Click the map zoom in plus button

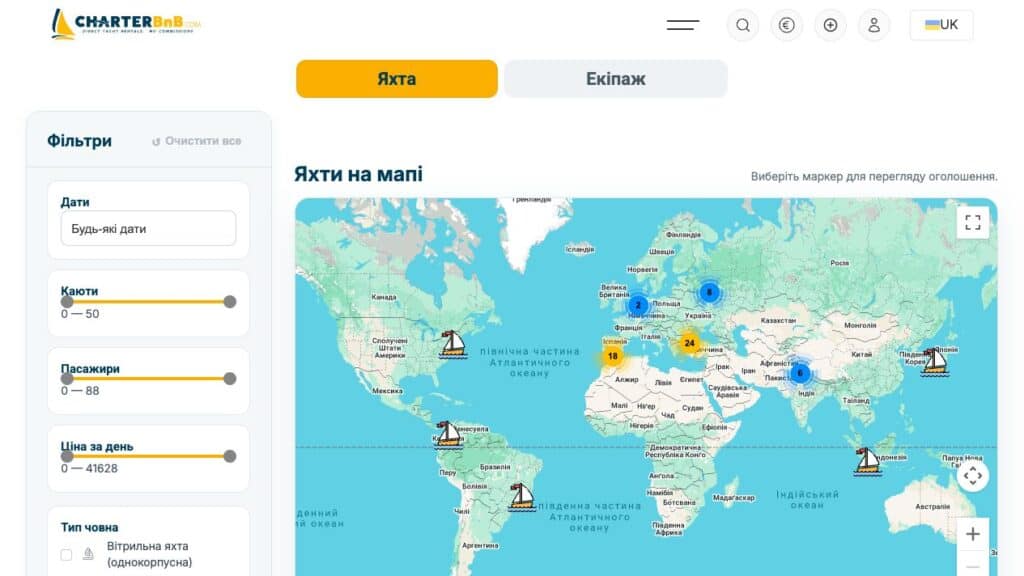pyautogui.click(x=972, y=534)
